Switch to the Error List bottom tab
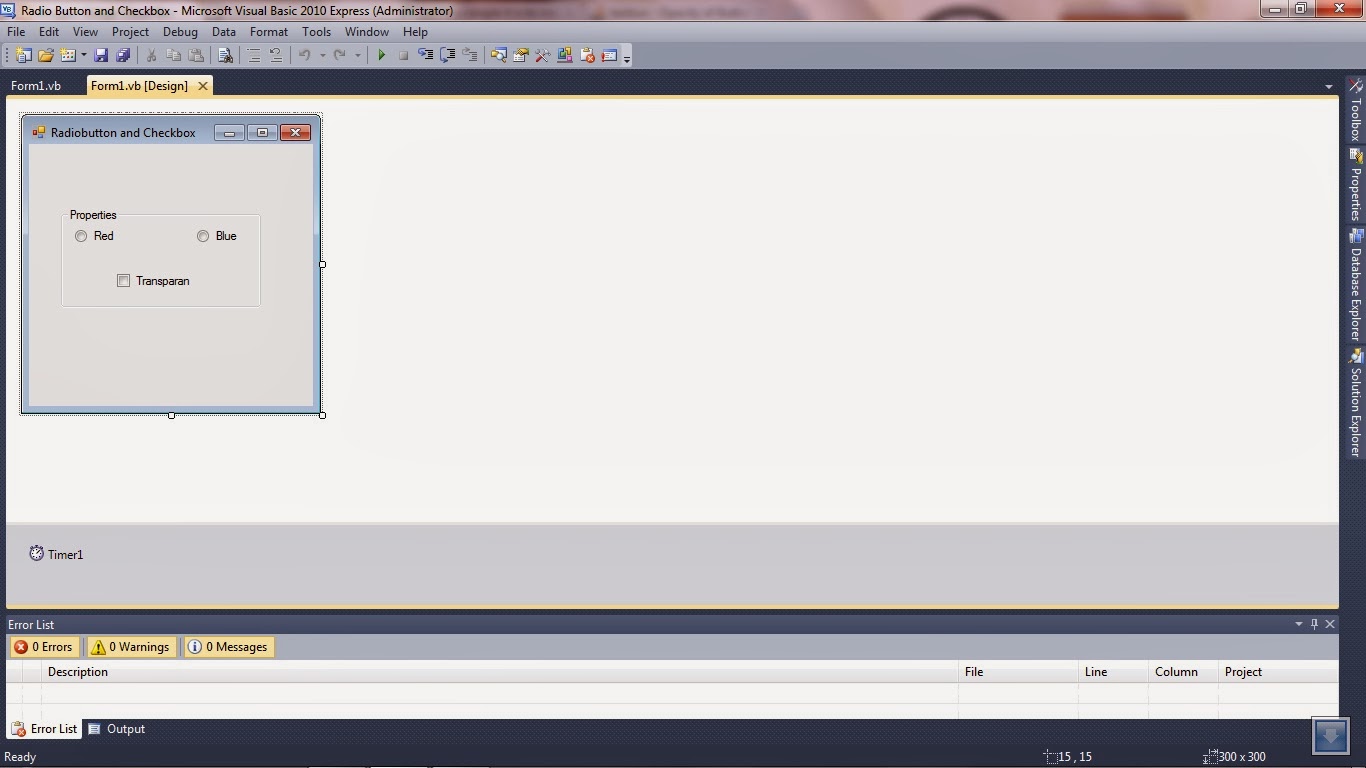The width and height of the screenshot is (1366, 768). [x=44, y=729]
